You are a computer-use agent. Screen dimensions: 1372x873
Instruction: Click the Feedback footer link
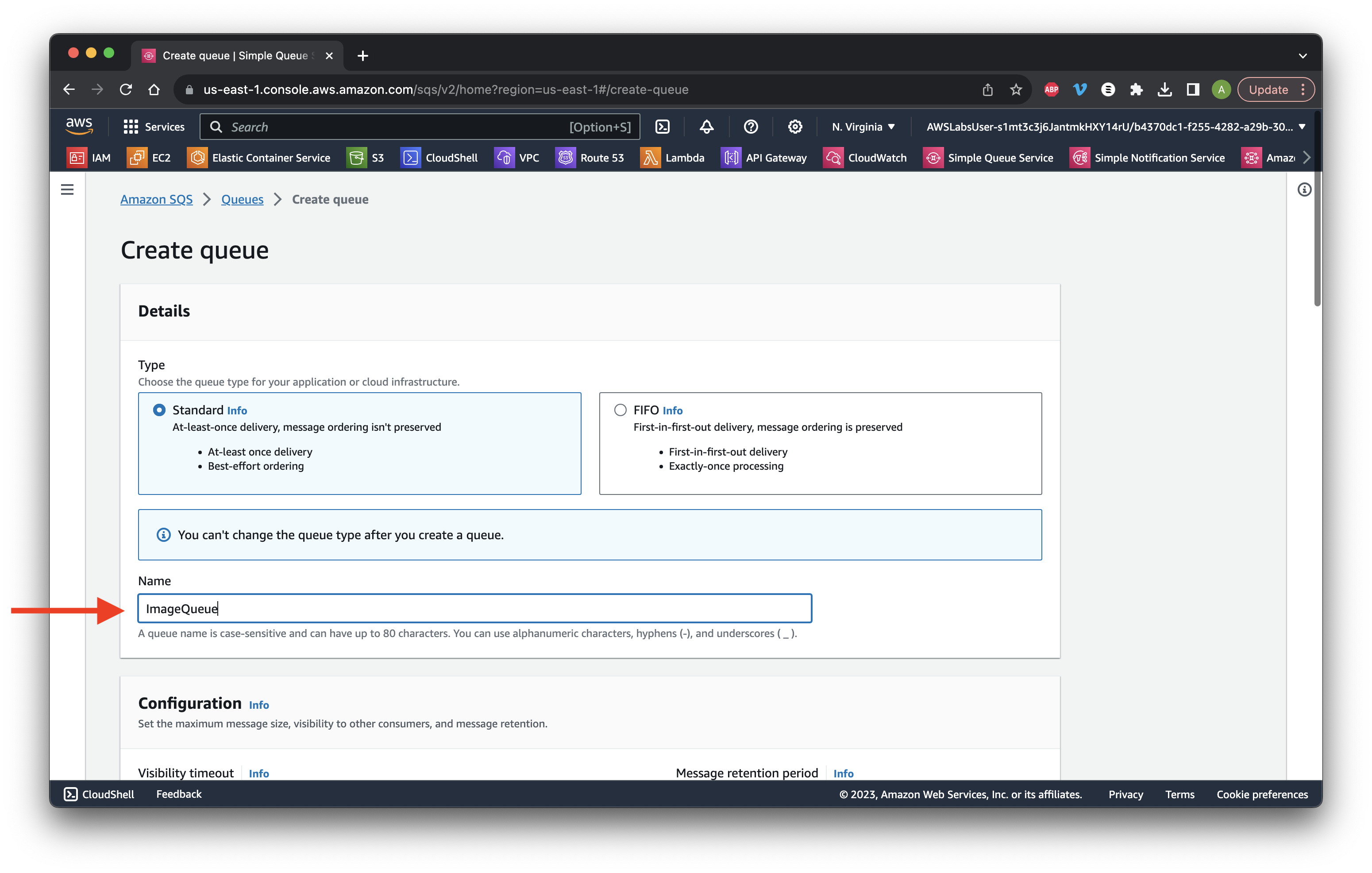(179, 794)
